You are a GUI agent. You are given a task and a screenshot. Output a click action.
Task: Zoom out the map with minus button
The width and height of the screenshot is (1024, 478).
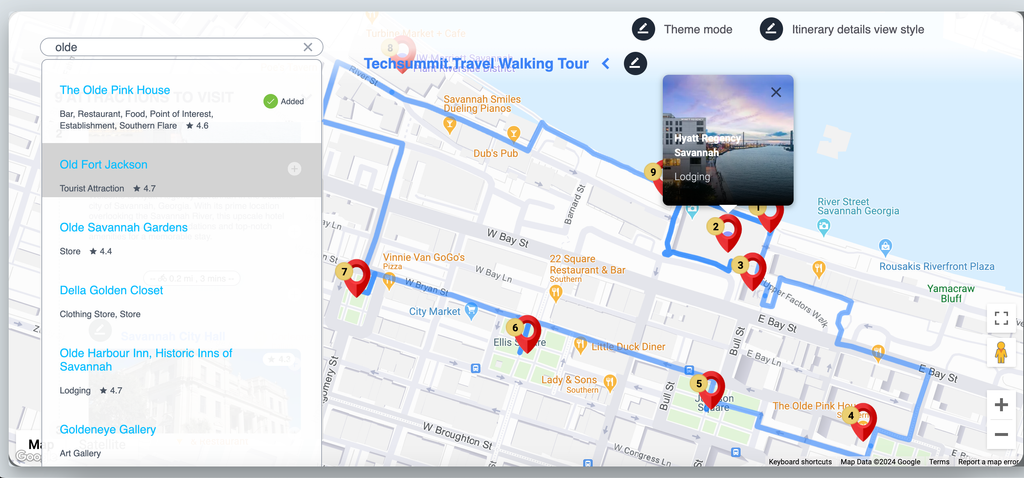click(1001, 434)
